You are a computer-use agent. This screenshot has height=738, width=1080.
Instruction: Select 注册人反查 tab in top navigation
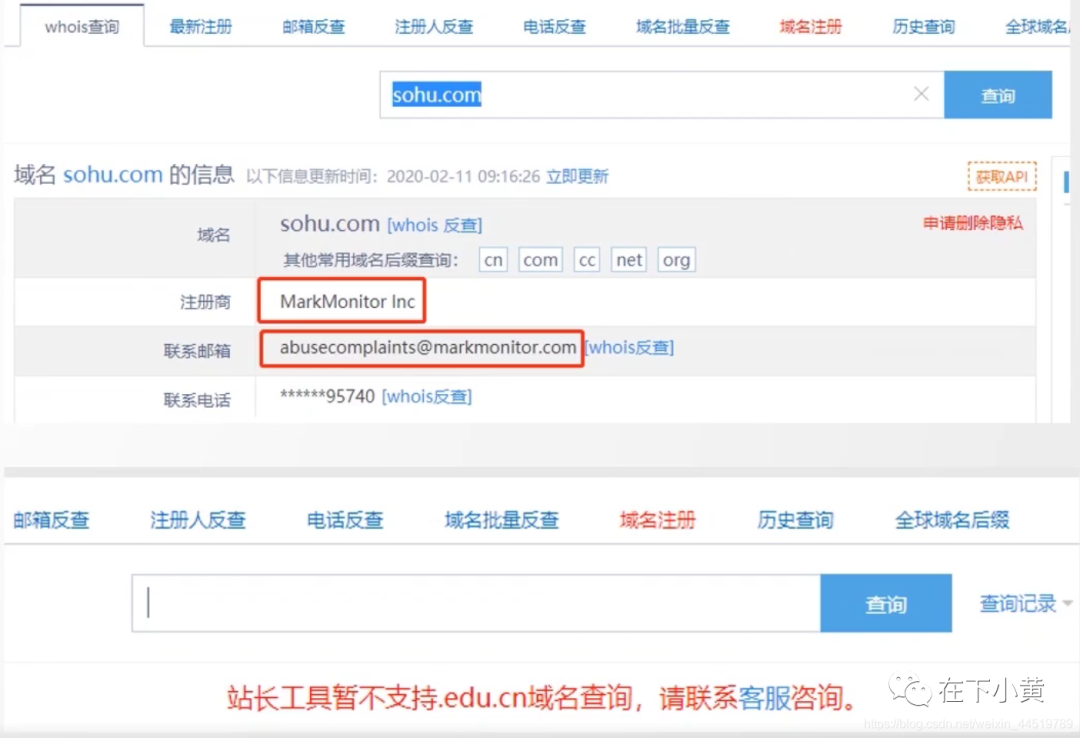pyautogui.click(x=434, y=27)
